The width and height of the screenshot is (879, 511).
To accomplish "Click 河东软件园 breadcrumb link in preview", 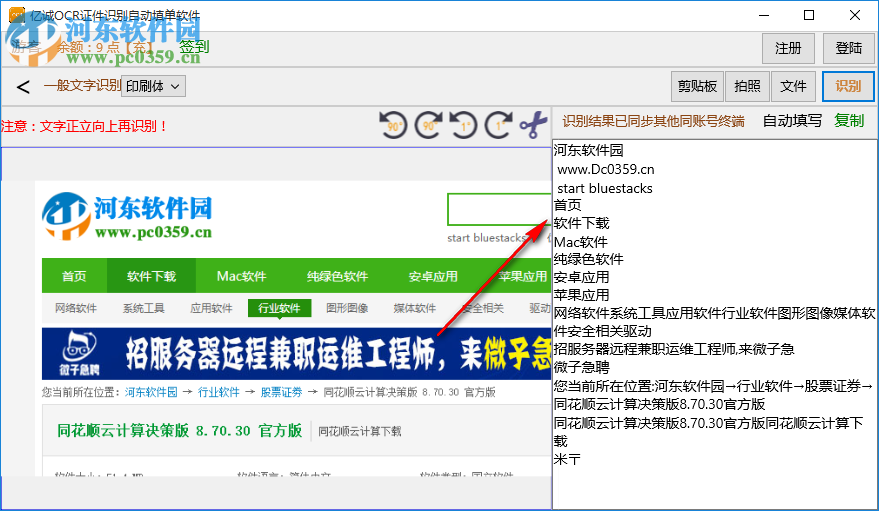I will point(151,392).
